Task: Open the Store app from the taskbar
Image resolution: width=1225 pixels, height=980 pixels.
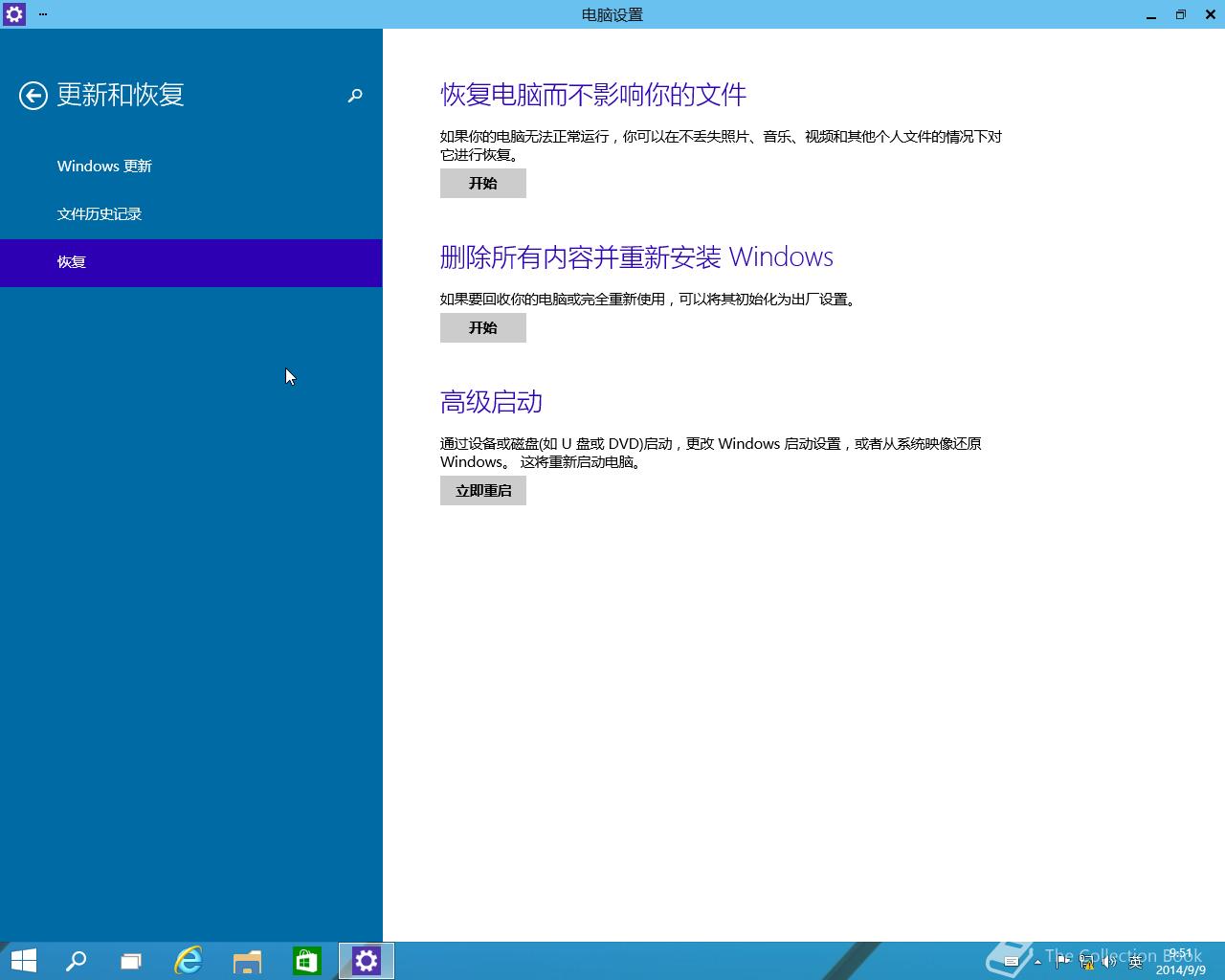Action: 307,961
